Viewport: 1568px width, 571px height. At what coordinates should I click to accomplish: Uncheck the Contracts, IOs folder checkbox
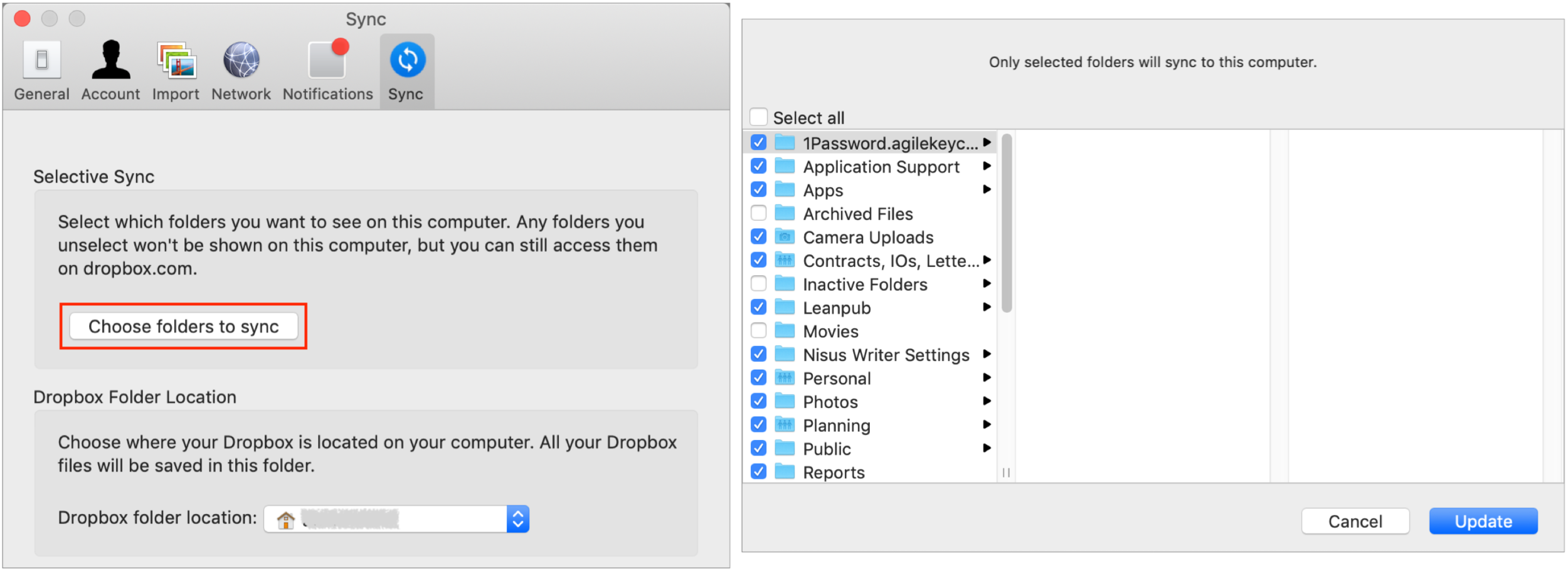pos(758,260)
